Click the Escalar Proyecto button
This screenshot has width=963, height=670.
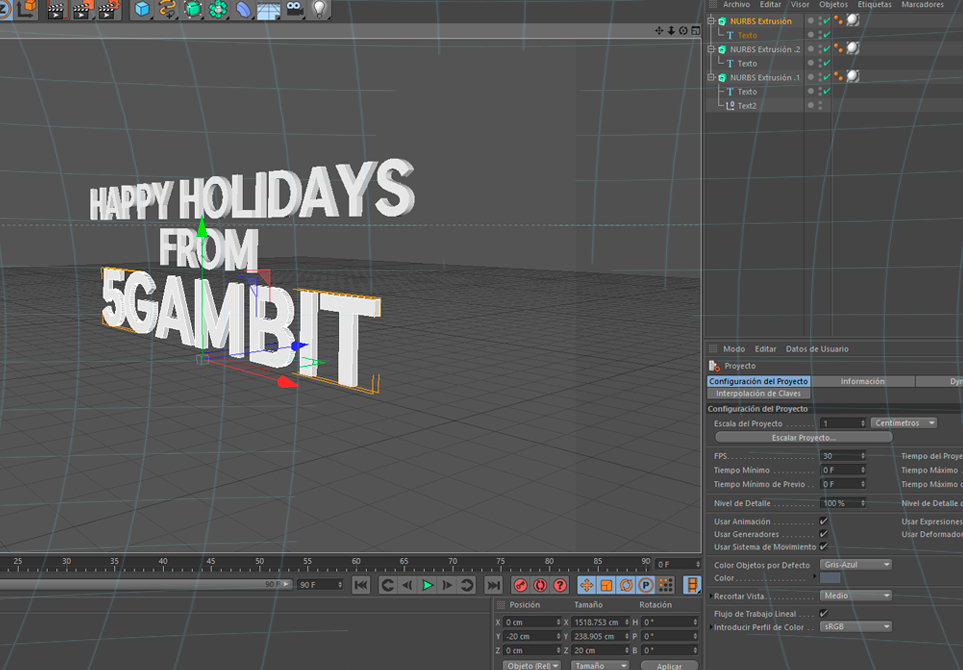[x=803, y=437]
